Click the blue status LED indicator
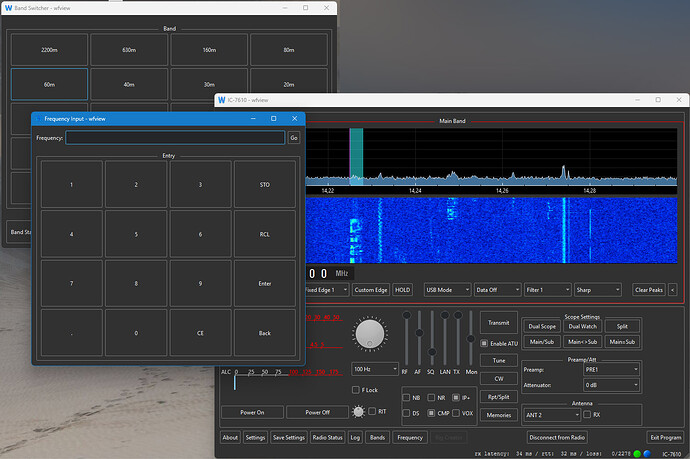Screen dimensions: 690x459 (x=647, y=453)
